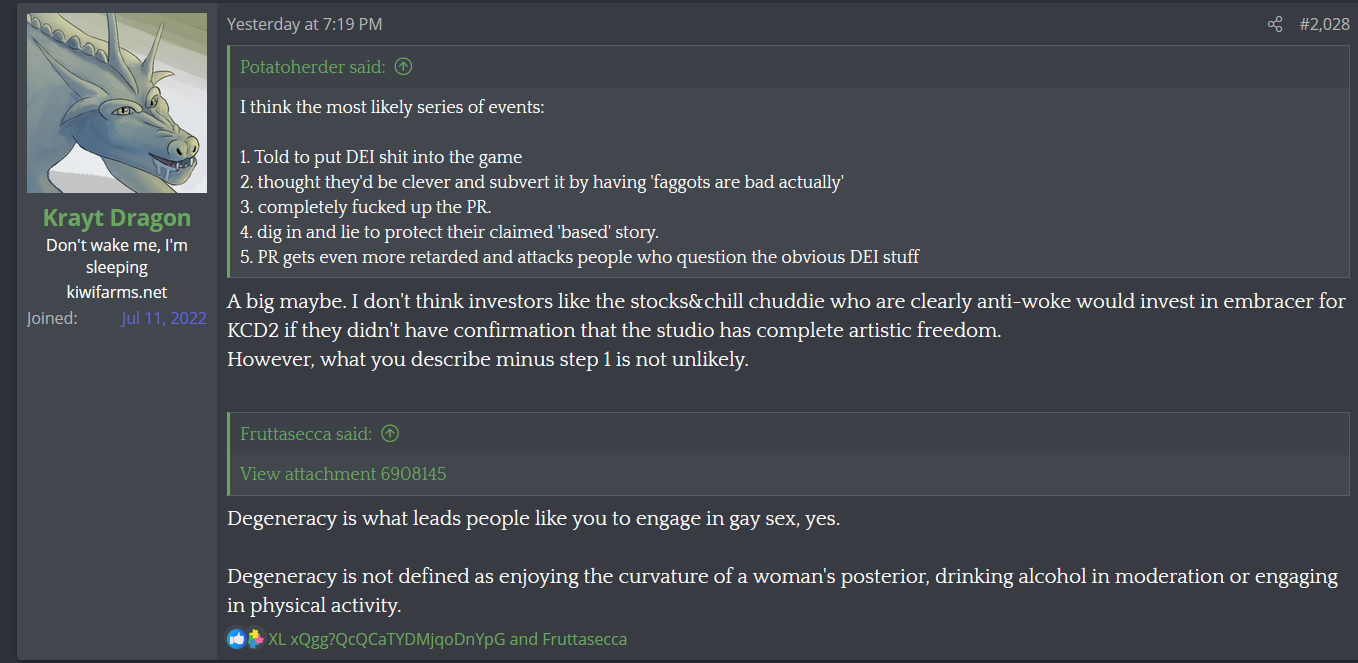Image resolution: width=1358 pixels, height=663 pixels.
Task: Click the blue thumbs-up reaction icon
Action: point(236,639)
